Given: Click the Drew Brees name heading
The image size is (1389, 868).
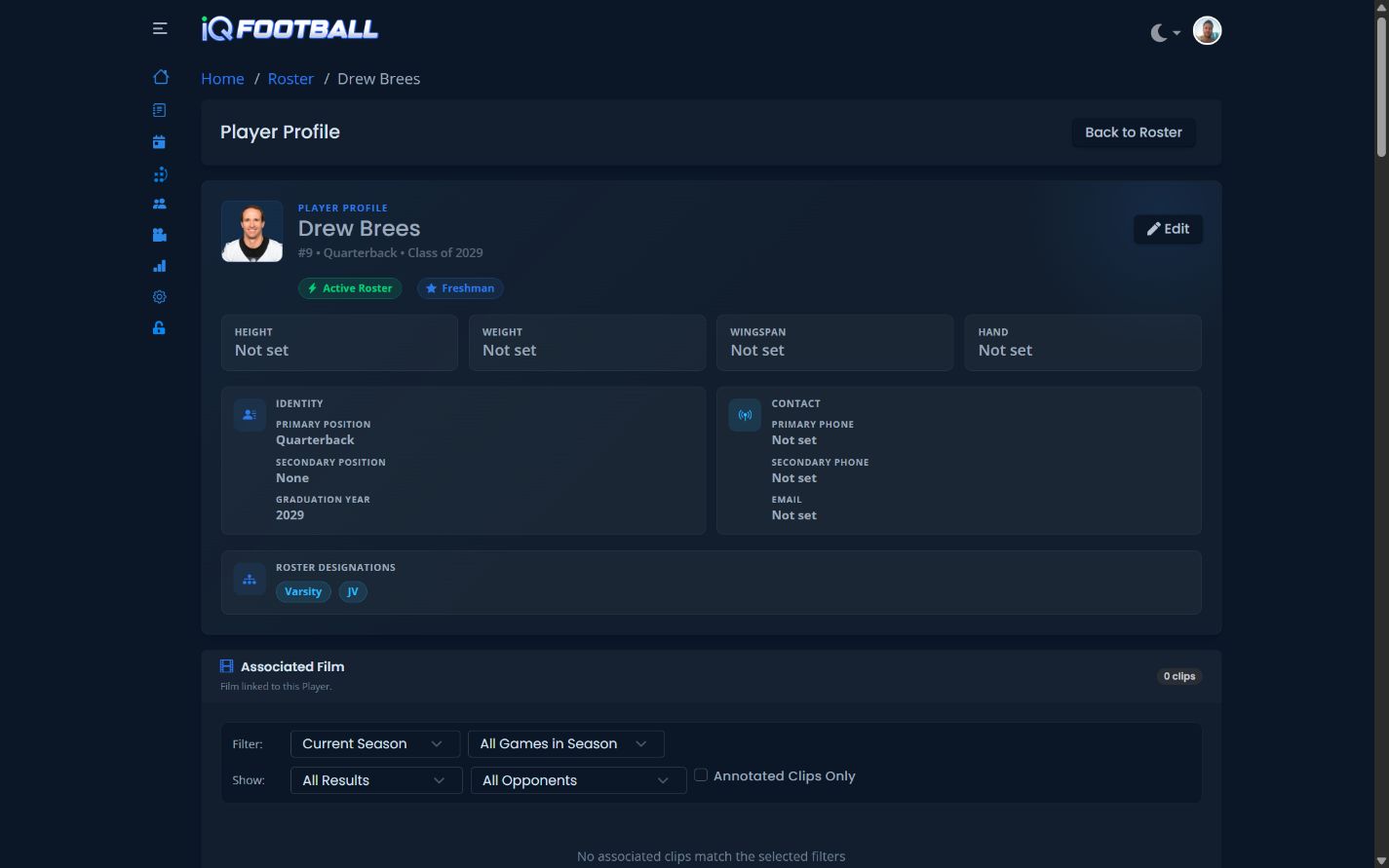Looking at the screenshot, I should click(x=359, y=229).
